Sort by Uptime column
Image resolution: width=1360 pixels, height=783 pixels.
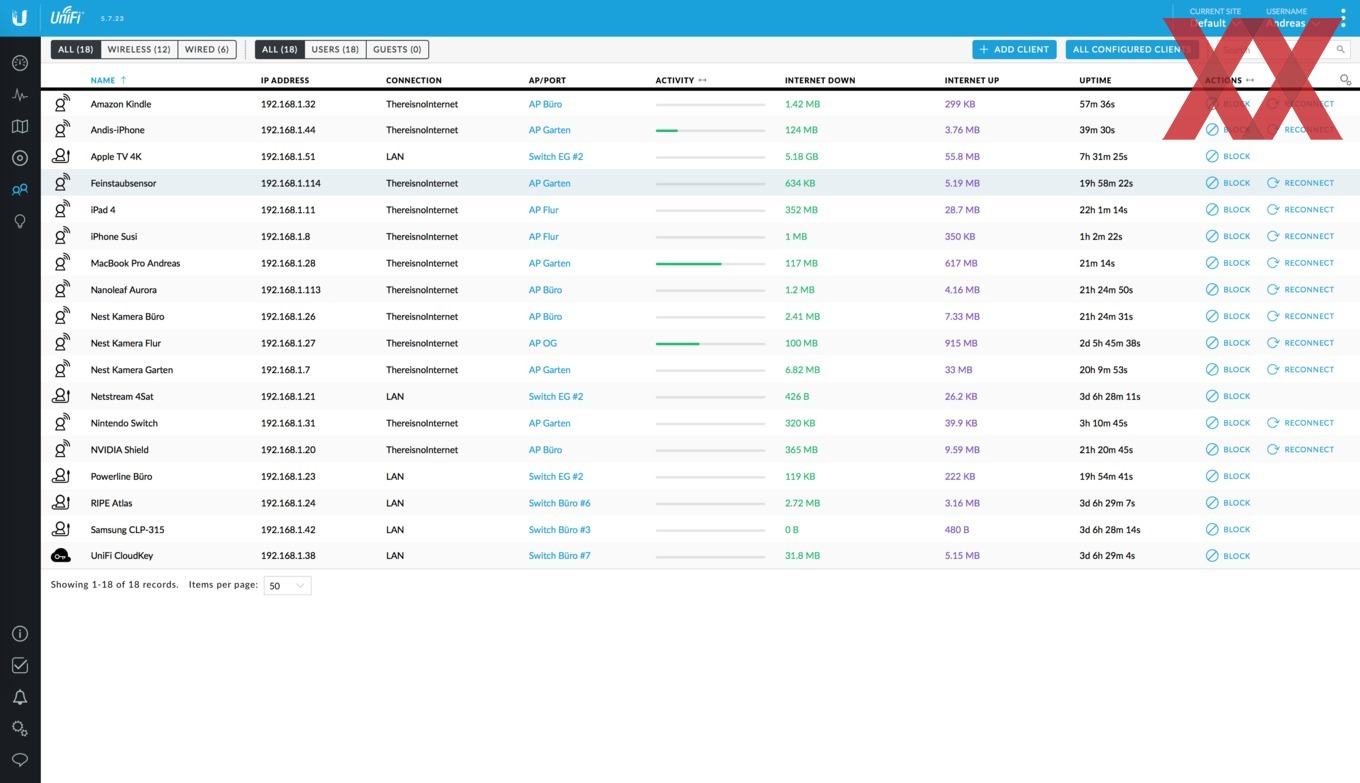click(x=1095, y=80)
